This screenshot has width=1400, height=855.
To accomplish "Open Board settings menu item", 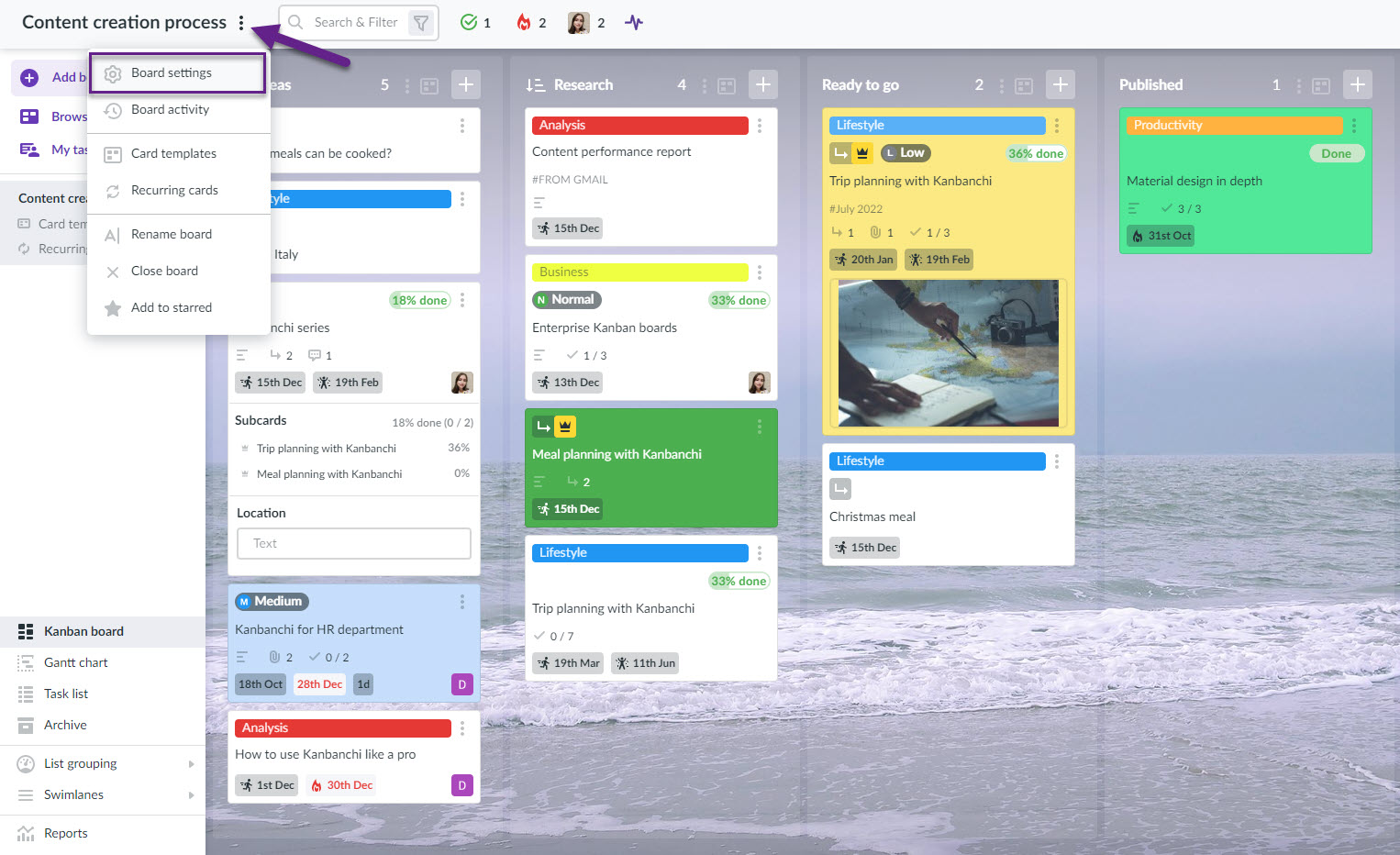I will coord(178,72).
